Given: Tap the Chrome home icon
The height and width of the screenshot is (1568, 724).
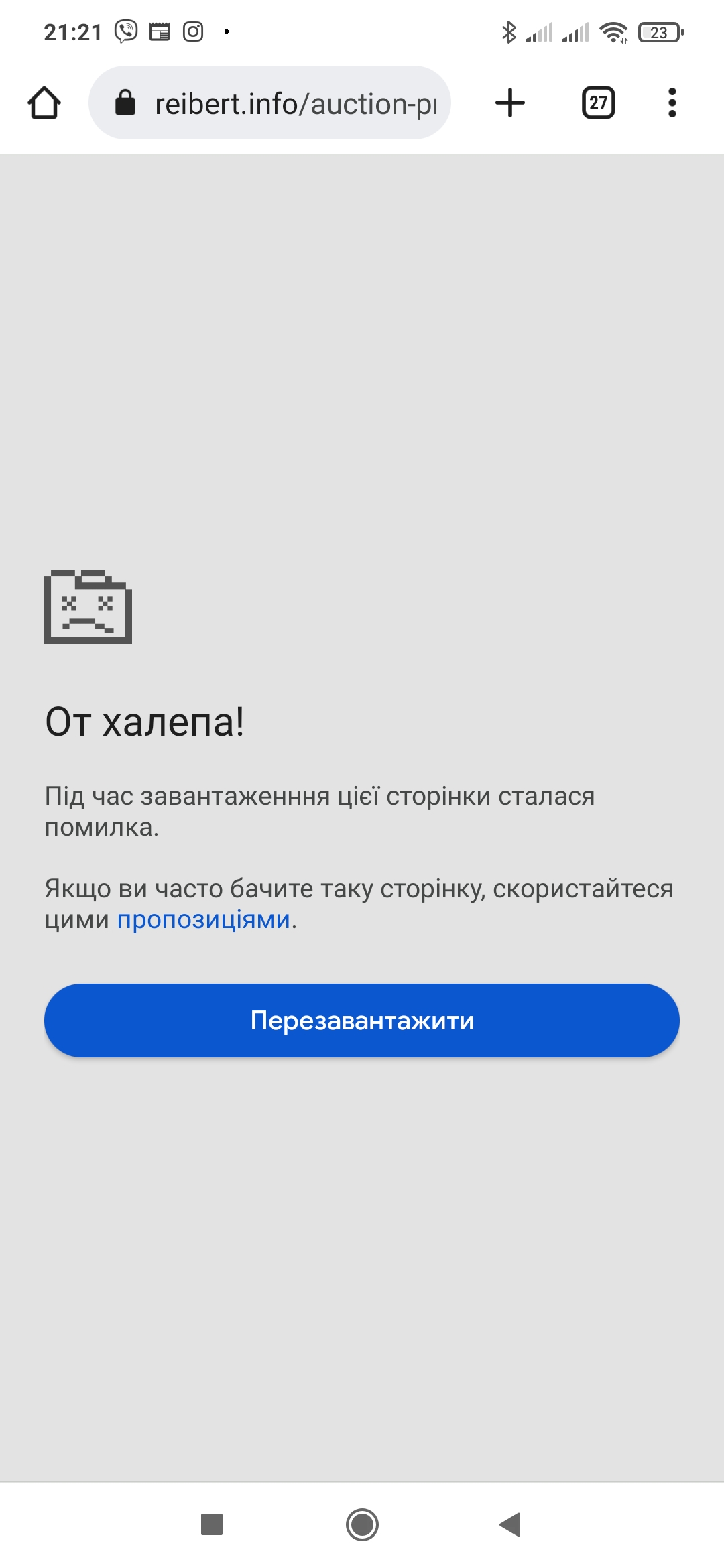Looking at the screenshot, I should point(44,103).
